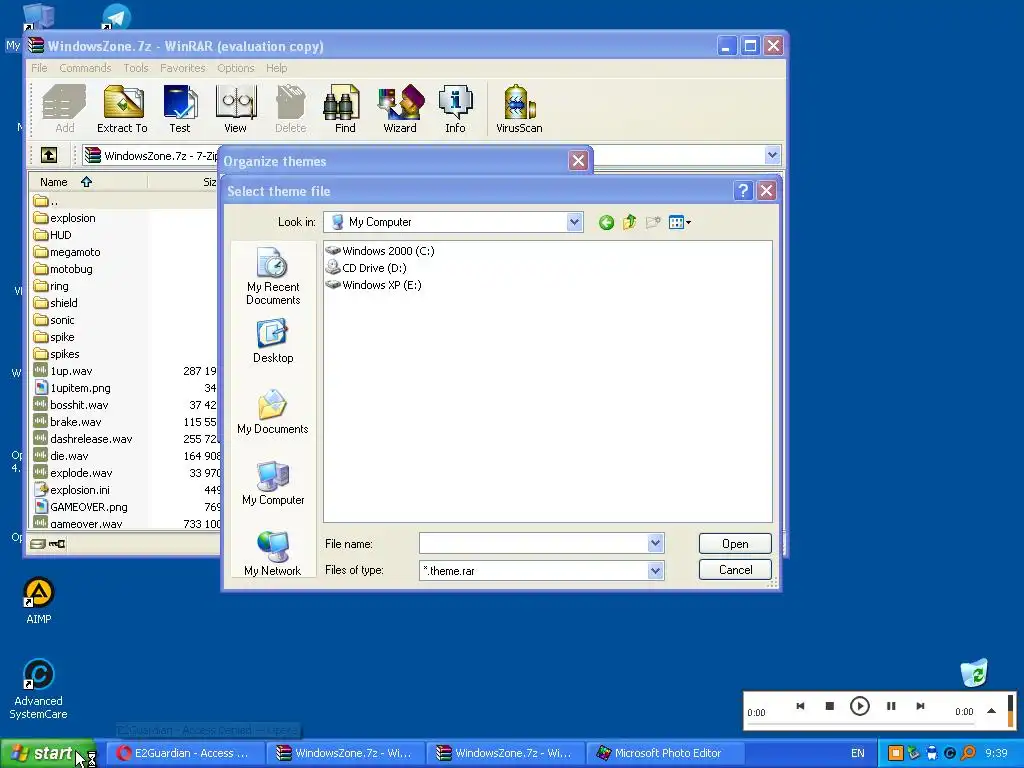The width and height of the screenshot is (1024, 768).
Task: Open the File menu in WinRAR
Action: pyautogui.click(x=39, y=68)
